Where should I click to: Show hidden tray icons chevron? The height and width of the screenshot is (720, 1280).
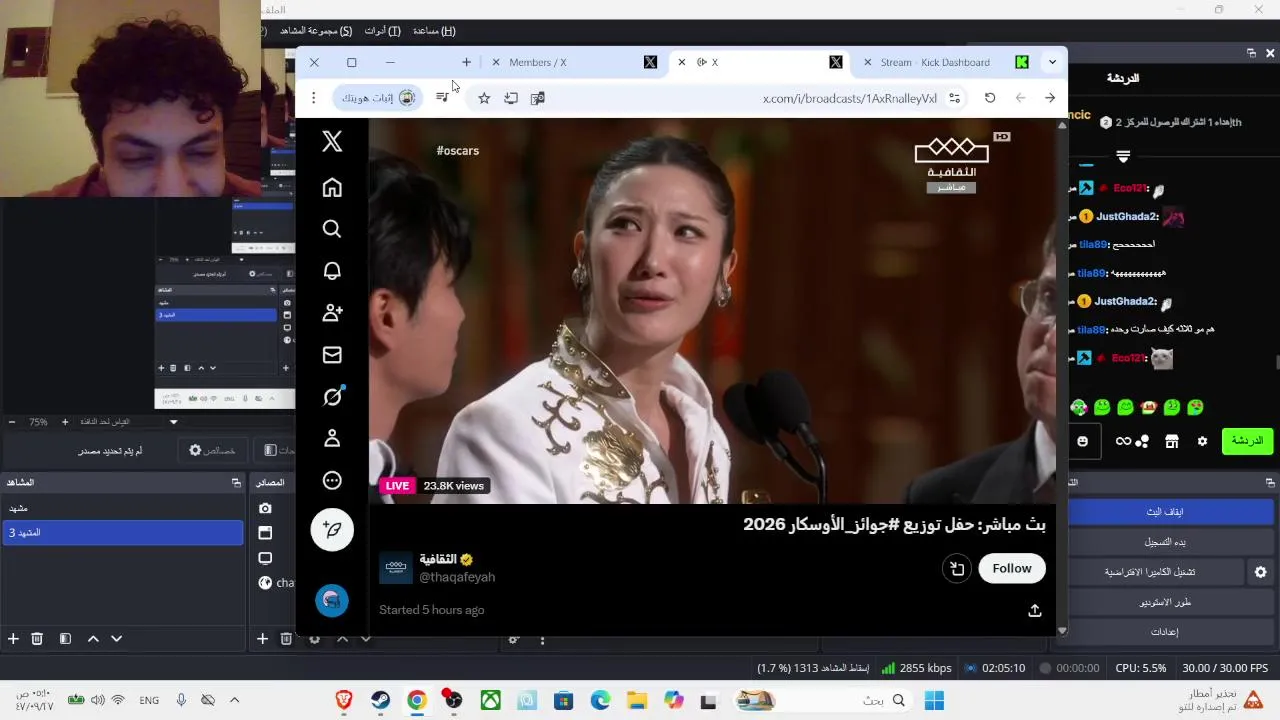coord(235,701)
